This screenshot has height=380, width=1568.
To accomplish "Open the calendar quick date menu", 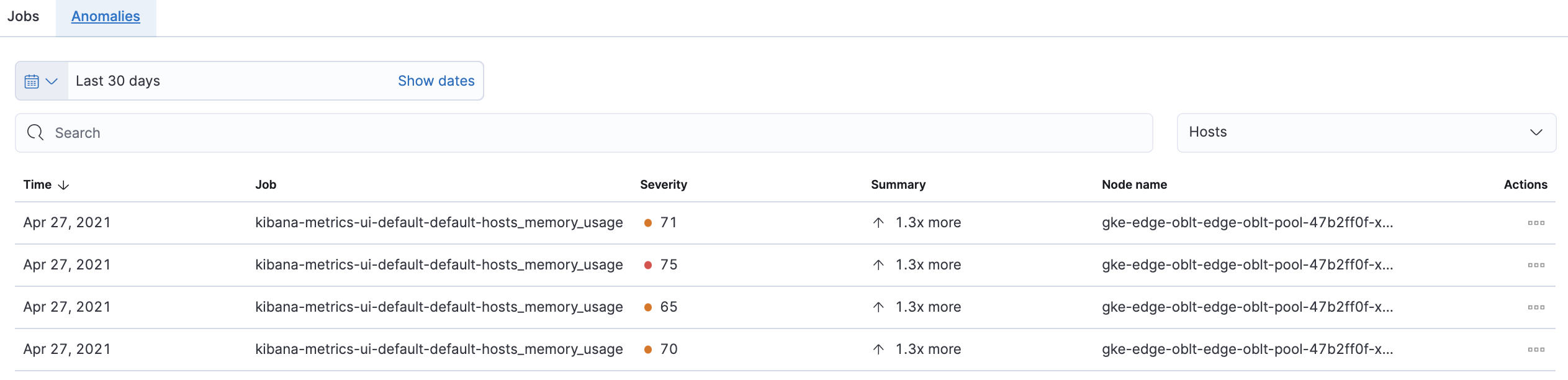I will click(x=42, y=81).
